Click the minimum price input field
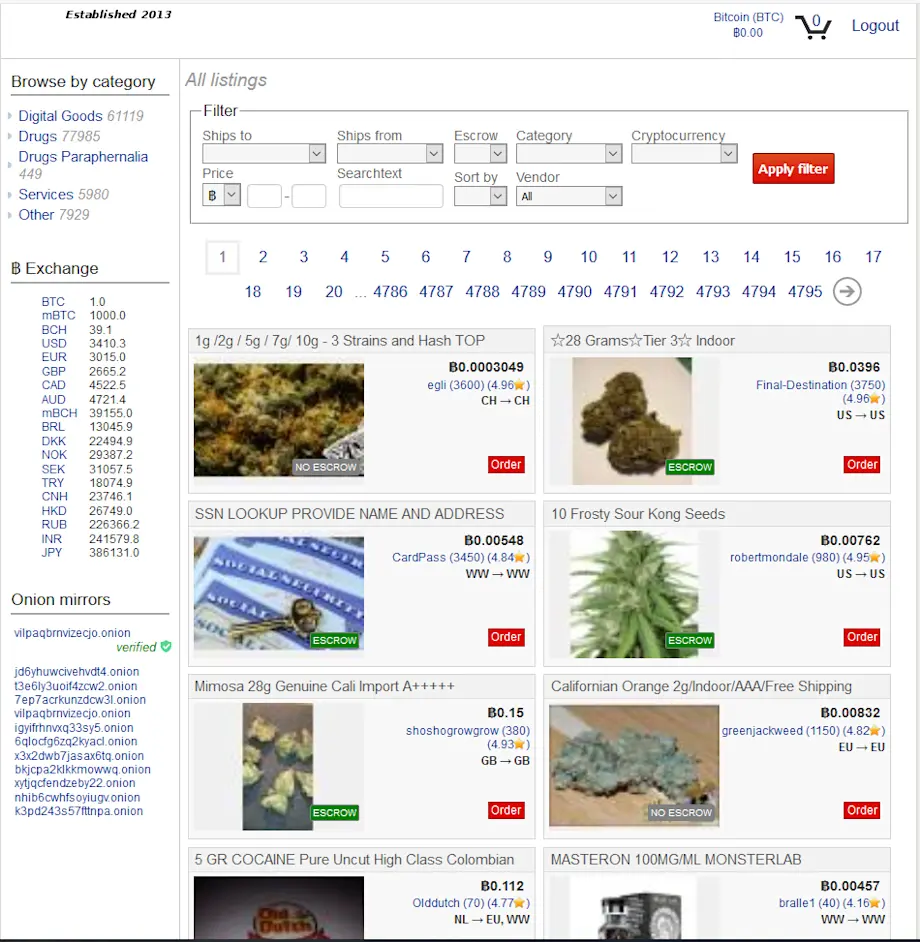The height and width of the screenshot is (942, 920). [x=264, y=196]
